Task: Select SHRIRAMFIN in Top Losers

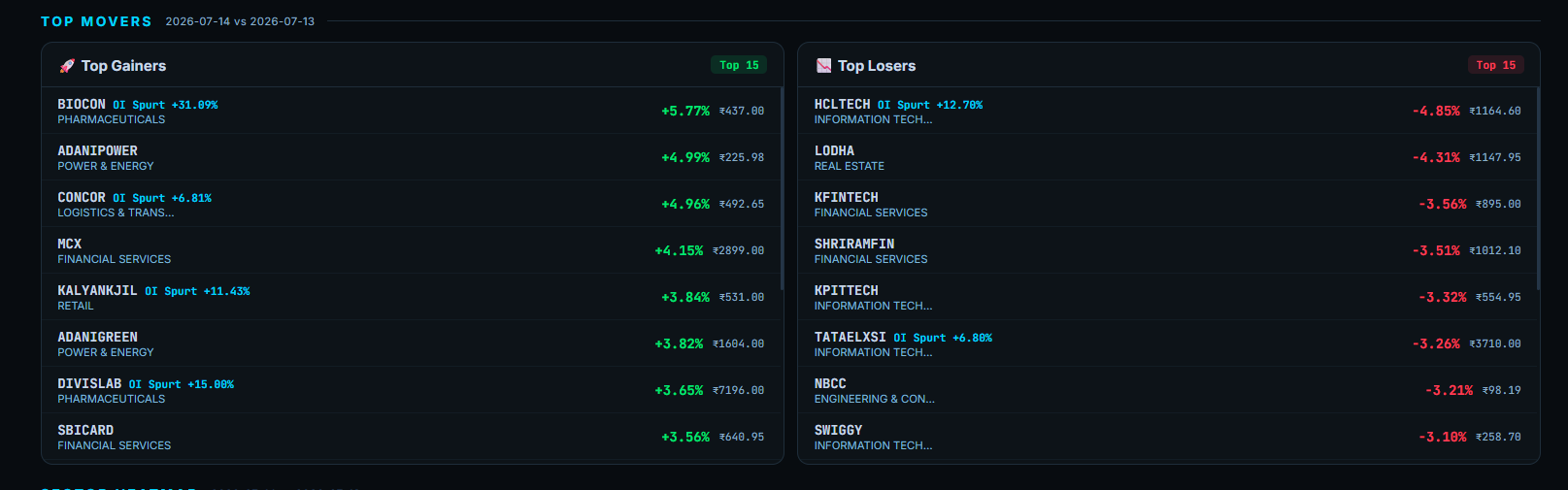Action: (x=854, y=245)
